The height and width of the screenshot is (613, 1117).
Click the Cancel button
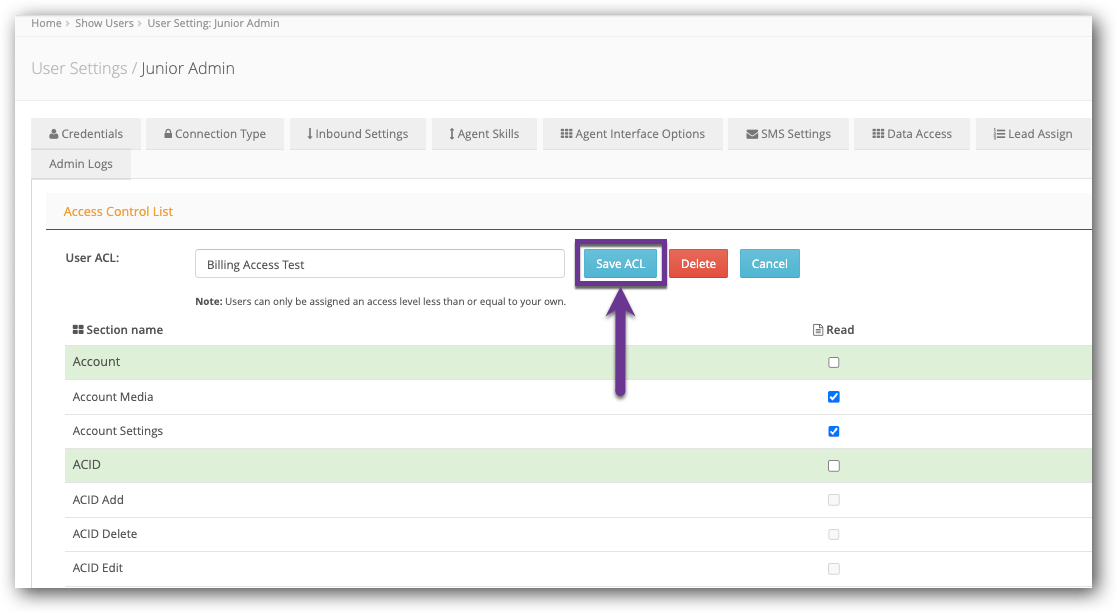pyautogui.click(x=769, y=264)
